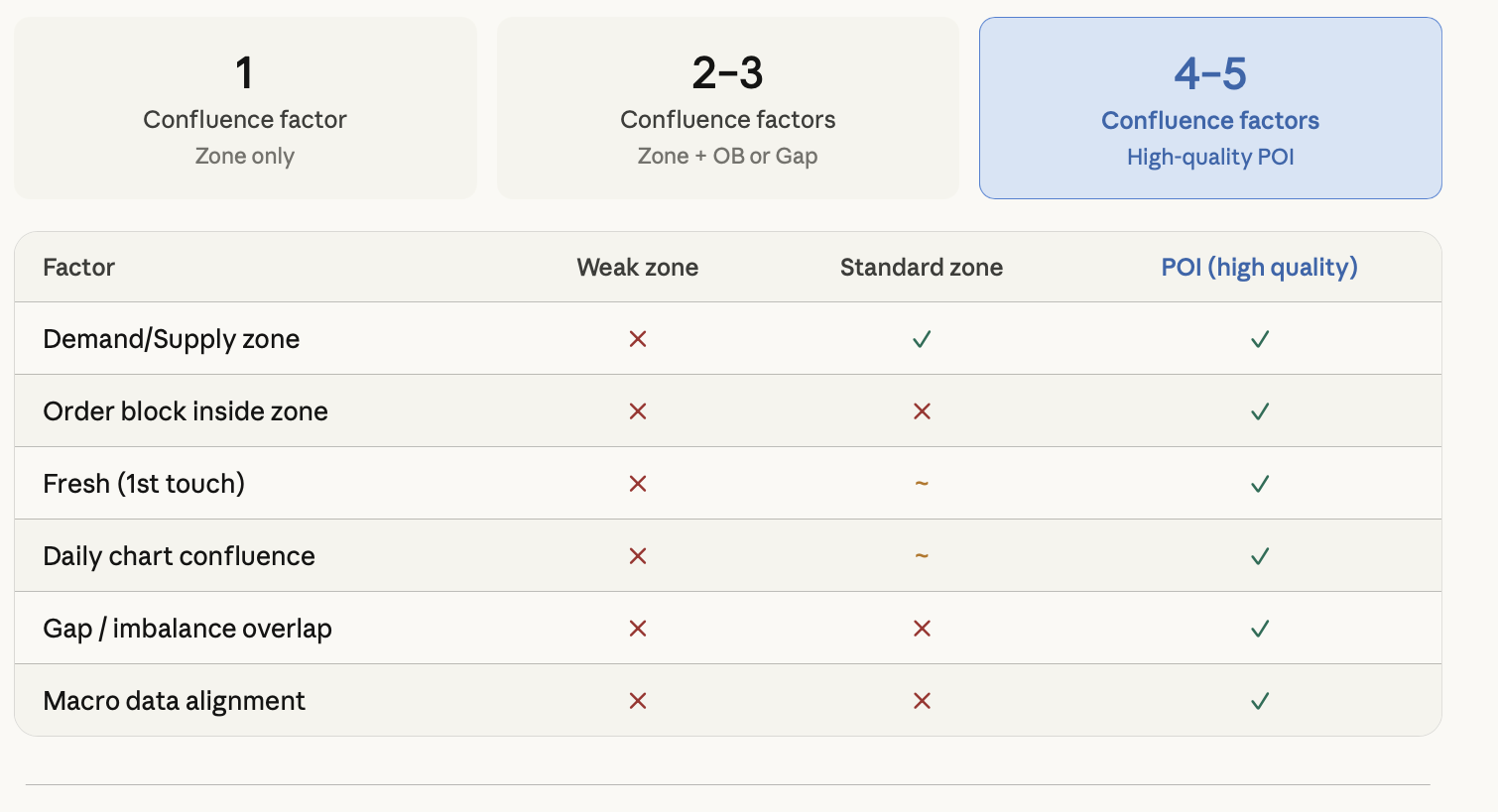The image size is (1498, 812).
Task: Select the 1 Confluence factor card
Action: click(x=245, y=108)
